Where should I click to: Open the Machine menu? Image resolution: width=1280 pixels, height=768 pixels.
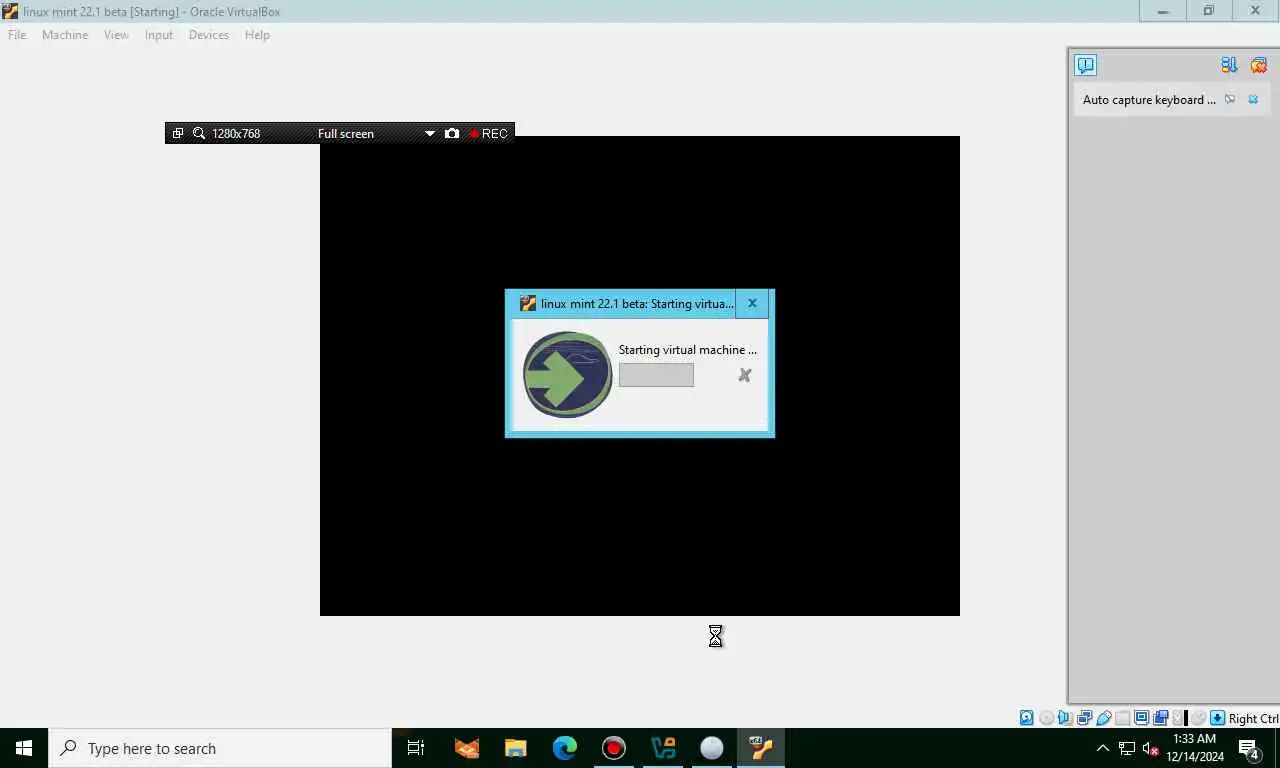(x=65, y=35)
